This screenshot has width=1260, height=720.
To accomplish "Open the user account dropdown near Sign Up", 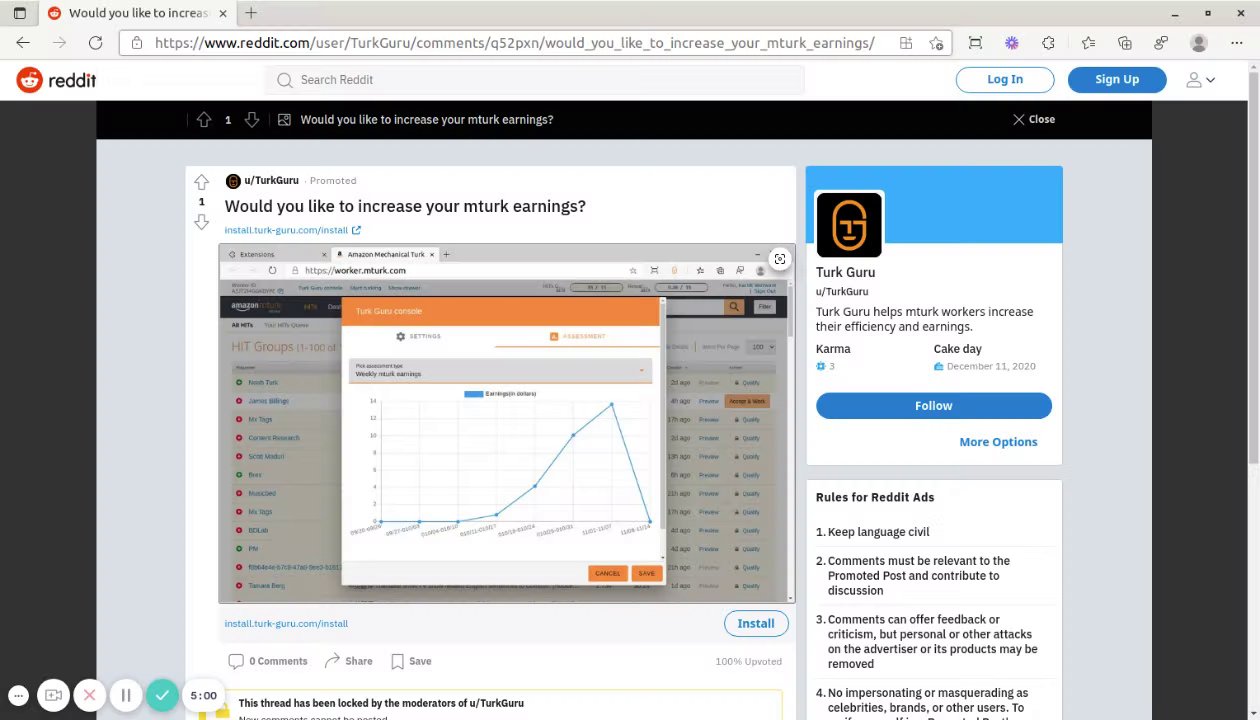I will [x=1200, y=80].
